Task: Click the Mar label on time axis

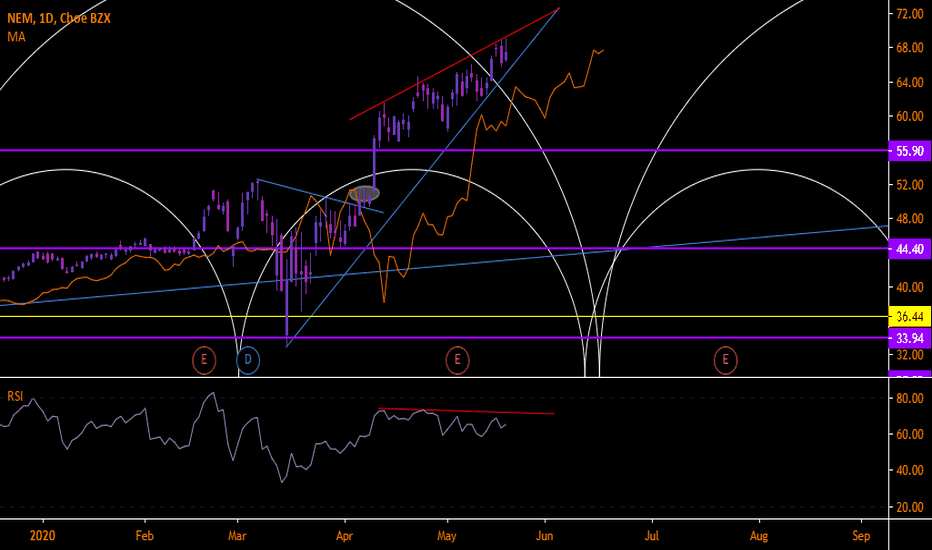Action: 237,536
